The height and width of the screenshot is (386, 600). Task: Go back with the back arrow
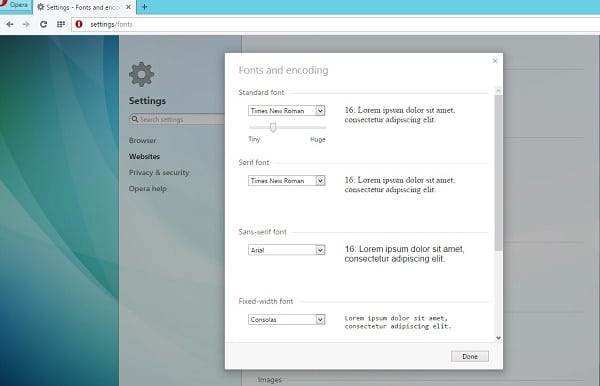(10, 24)
